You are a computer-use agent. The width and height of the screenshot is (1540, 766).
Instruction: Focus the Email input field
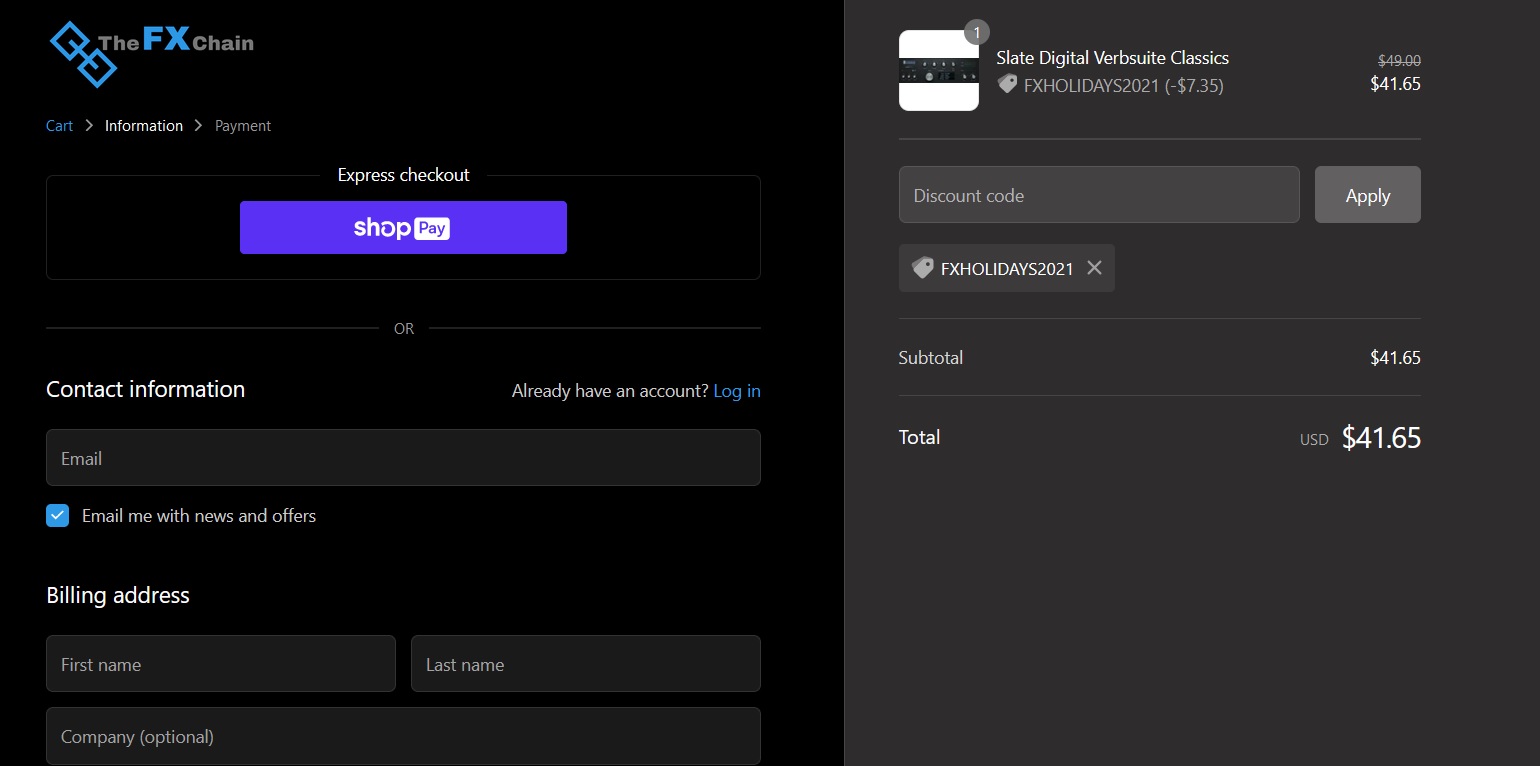point(403,458)
